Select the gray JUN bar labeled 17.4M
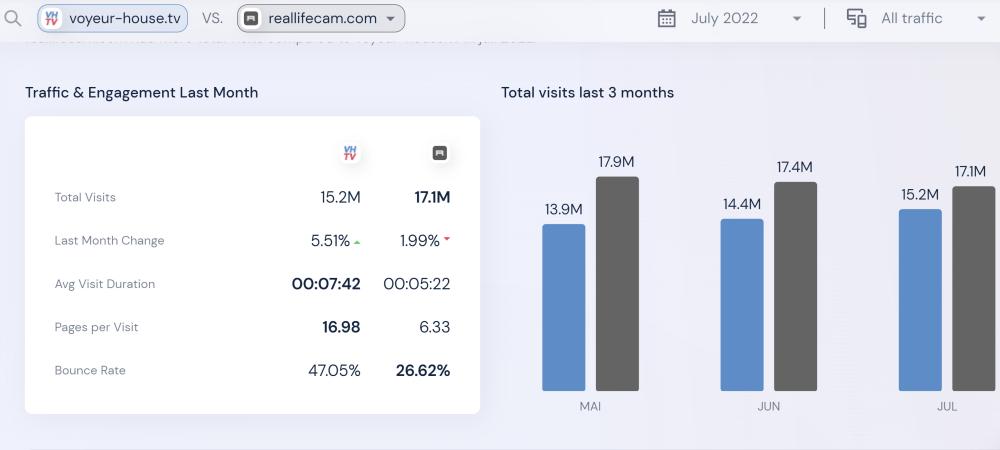This screenshot has width=1000, height=450. click(795, 286)
